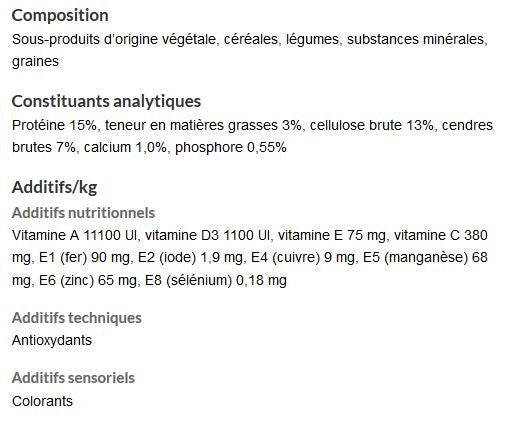
Task: Click the word graines in composition
Action: pyautogui.click(x=35, y=62)
